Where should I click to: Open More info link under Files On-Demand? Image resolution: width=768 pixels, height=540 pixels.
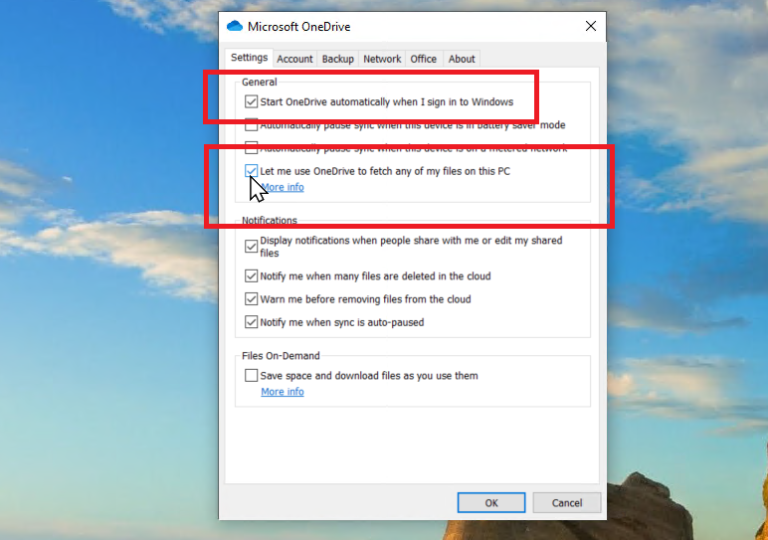pyautogui.click(x=282, y=392)
